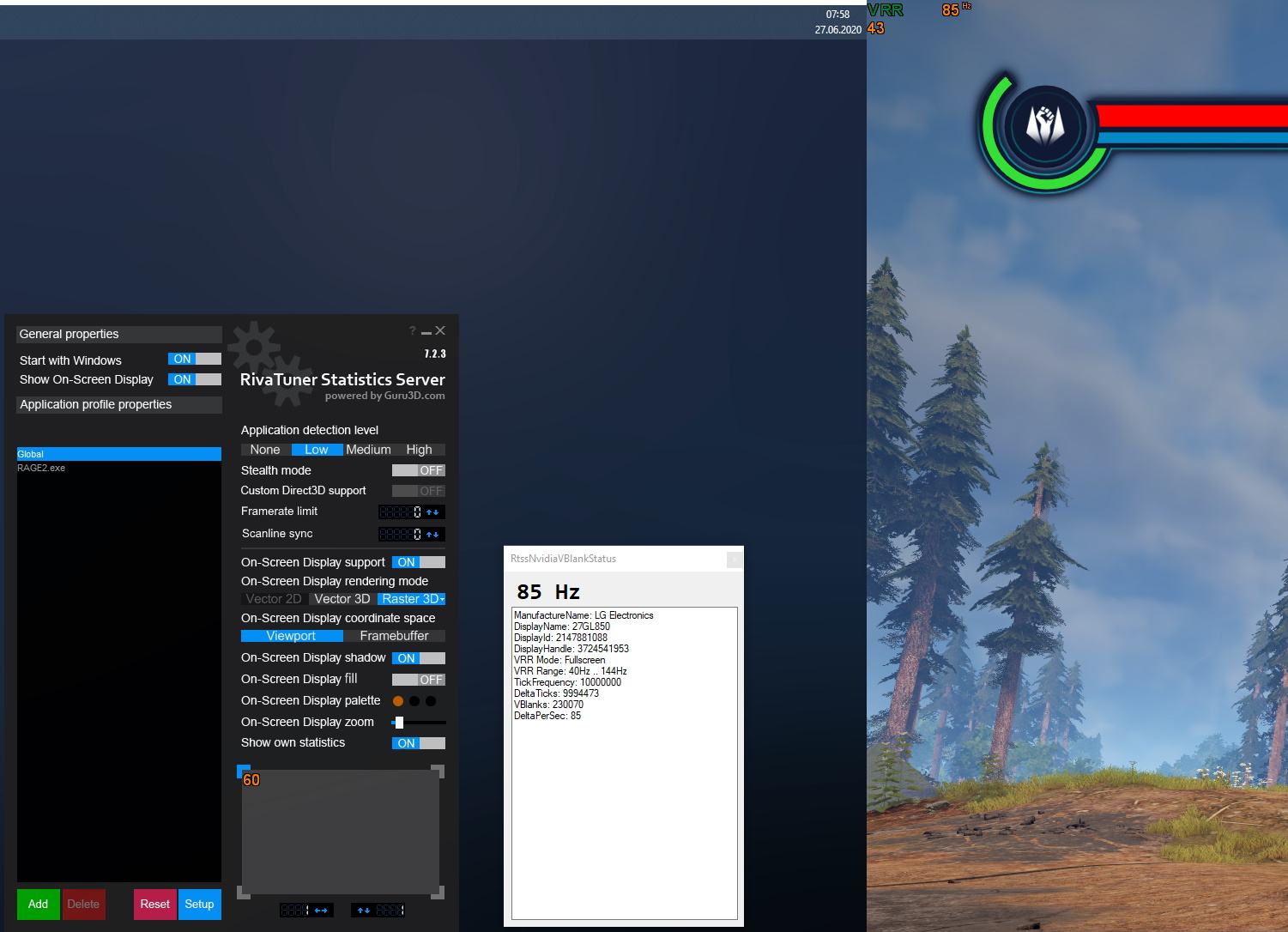Click the Reset button
This screenshot has height=932, width=1288.
pos(154,904)
